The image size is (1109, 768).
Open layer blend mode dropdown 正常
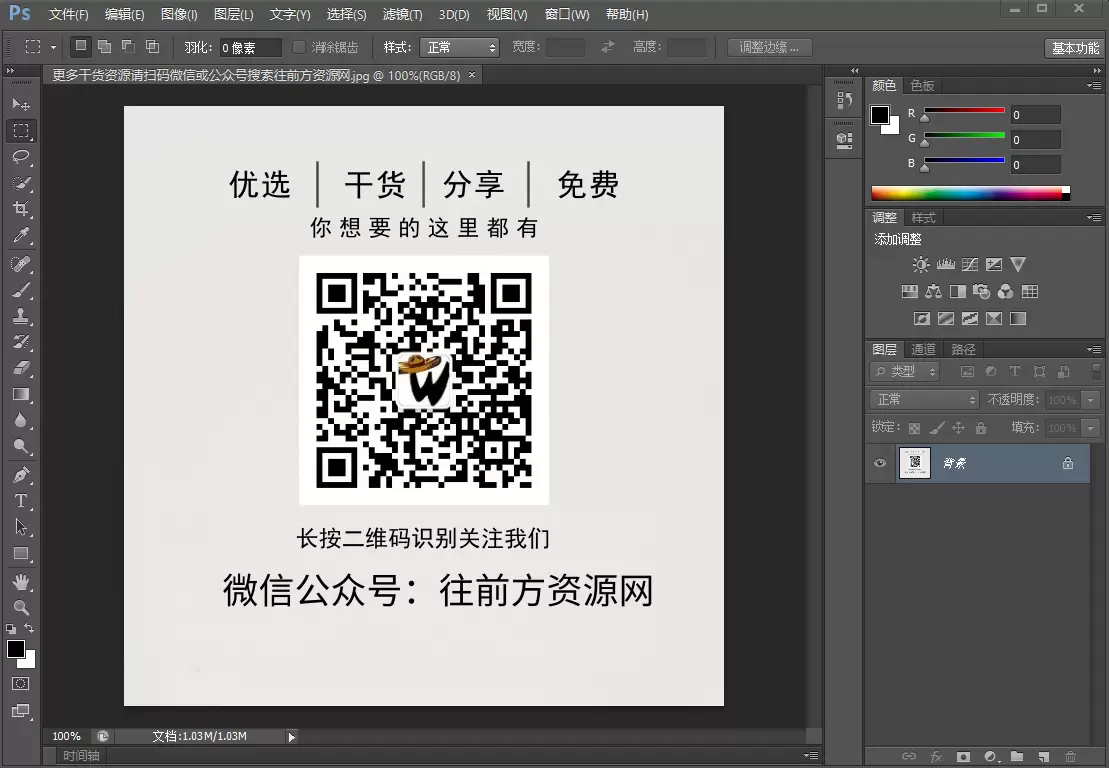924,400
